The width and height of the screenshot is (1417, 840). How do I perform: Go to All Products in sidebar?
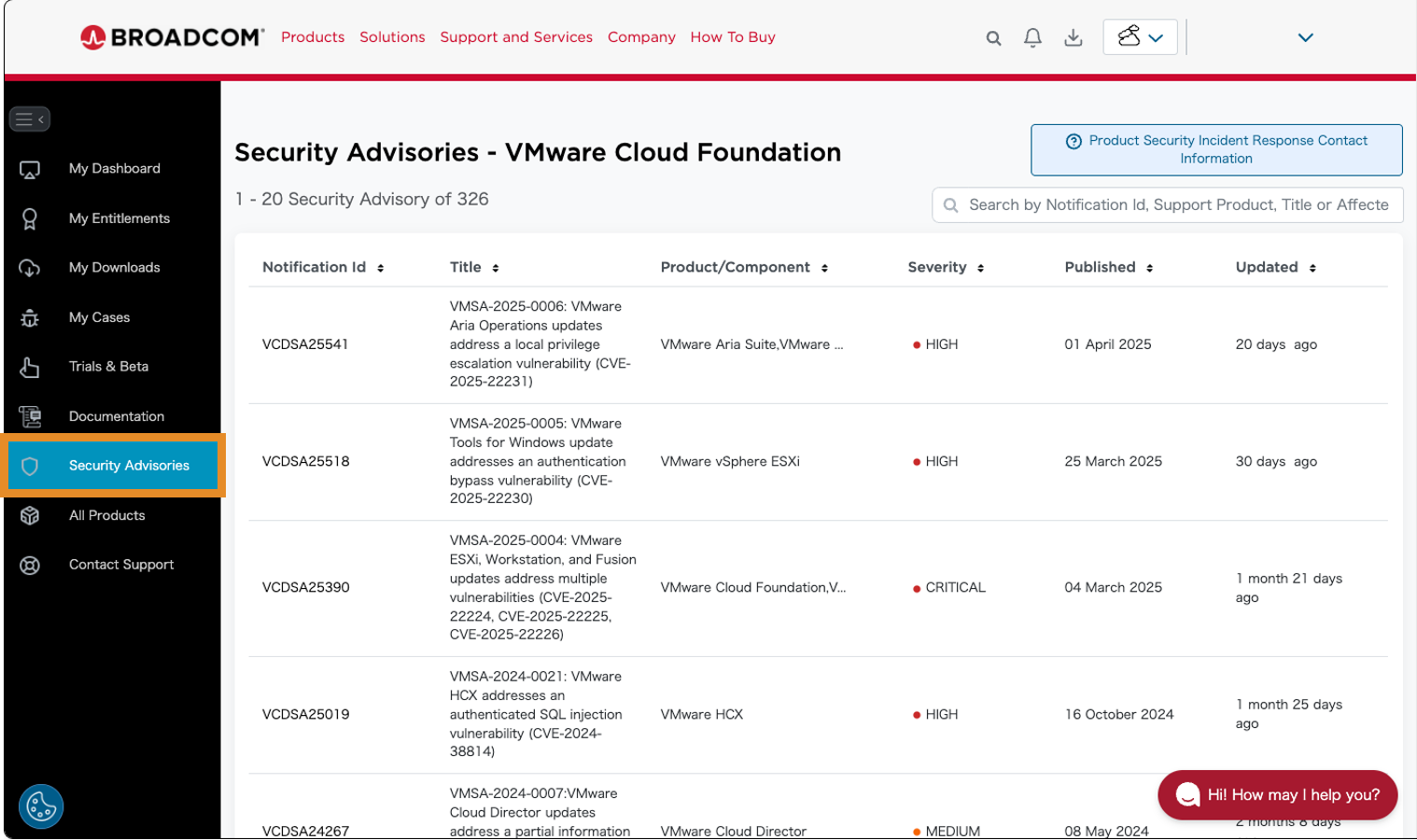pyautogui.click(x=107, y=515)
